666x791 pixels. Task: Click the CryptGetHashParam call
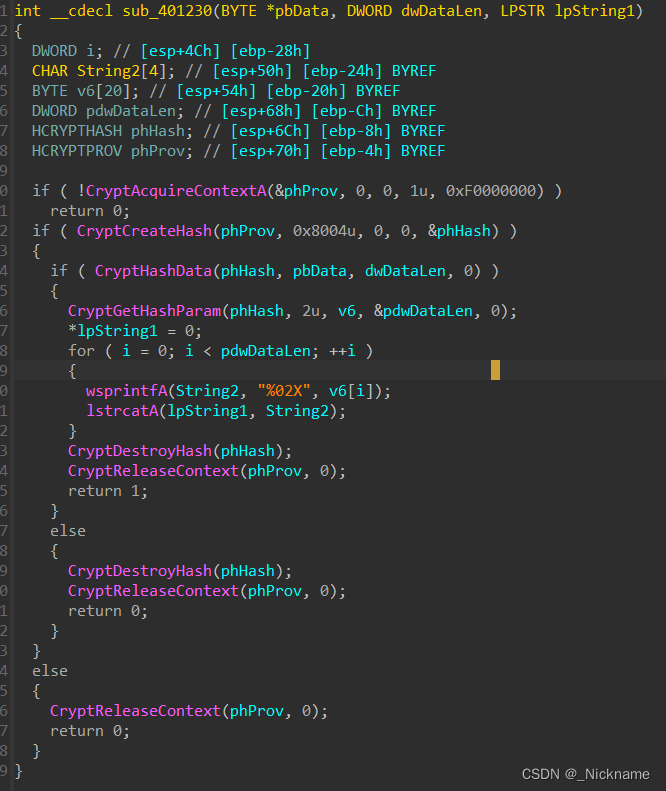pos(145,311)
